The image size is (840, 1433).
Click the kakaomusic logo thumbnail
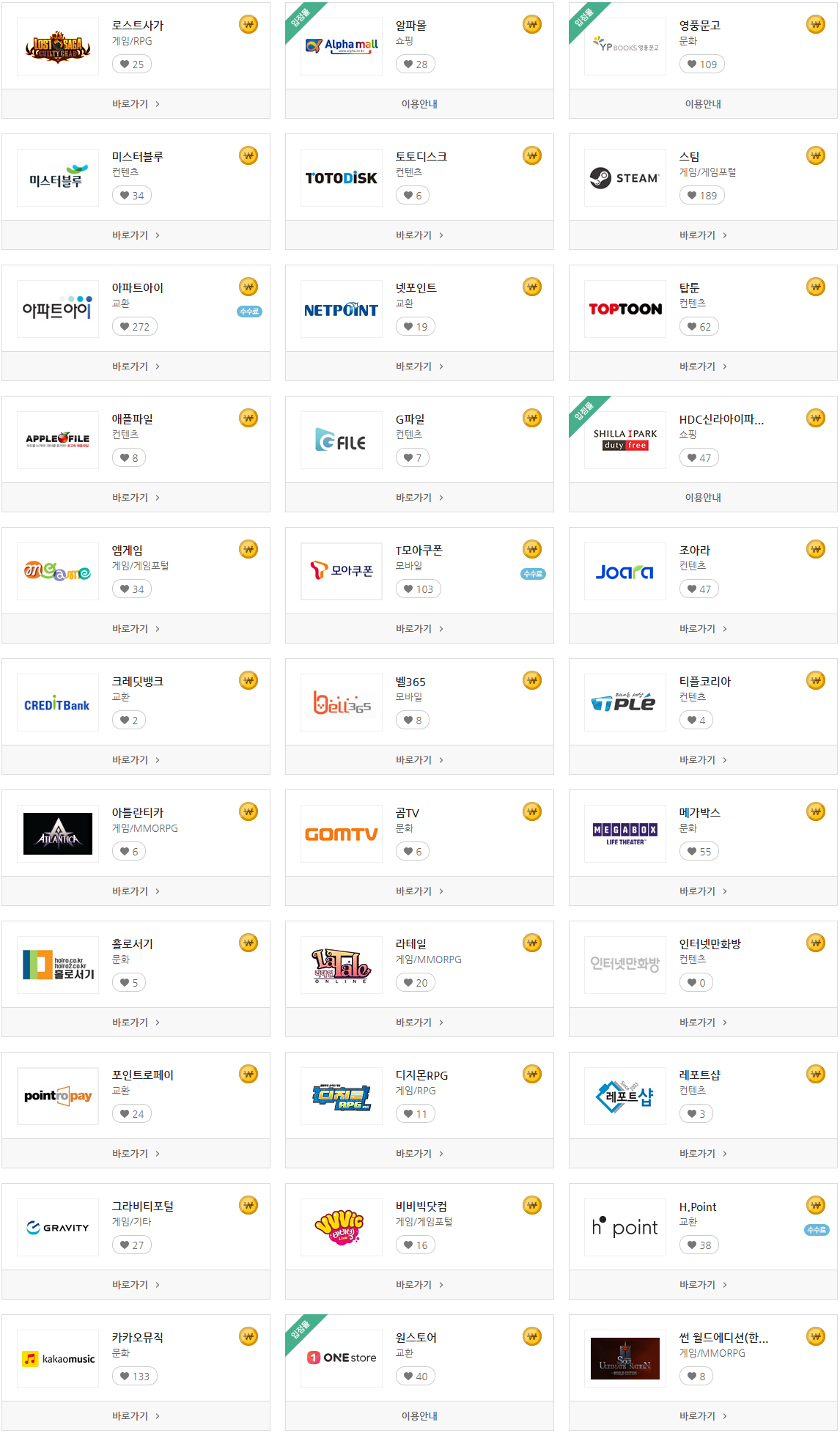(58, 1359)
